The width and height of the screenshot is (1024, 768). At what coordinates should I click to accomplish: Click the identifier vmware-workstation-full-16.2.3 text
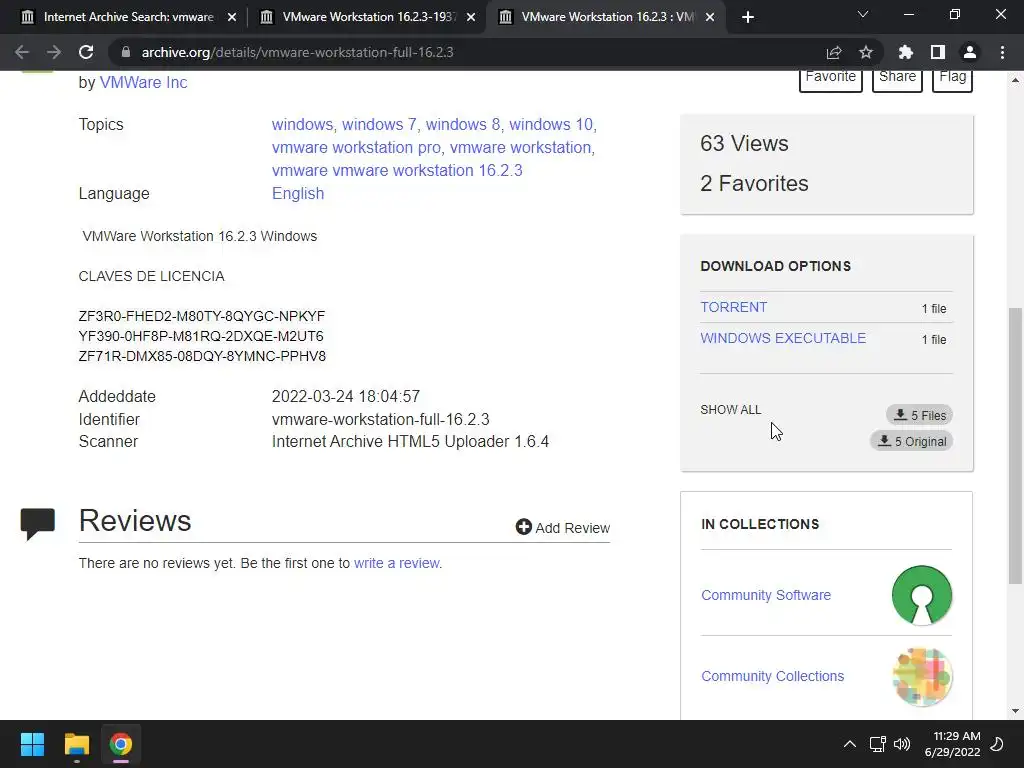click(x=381, y=419)
